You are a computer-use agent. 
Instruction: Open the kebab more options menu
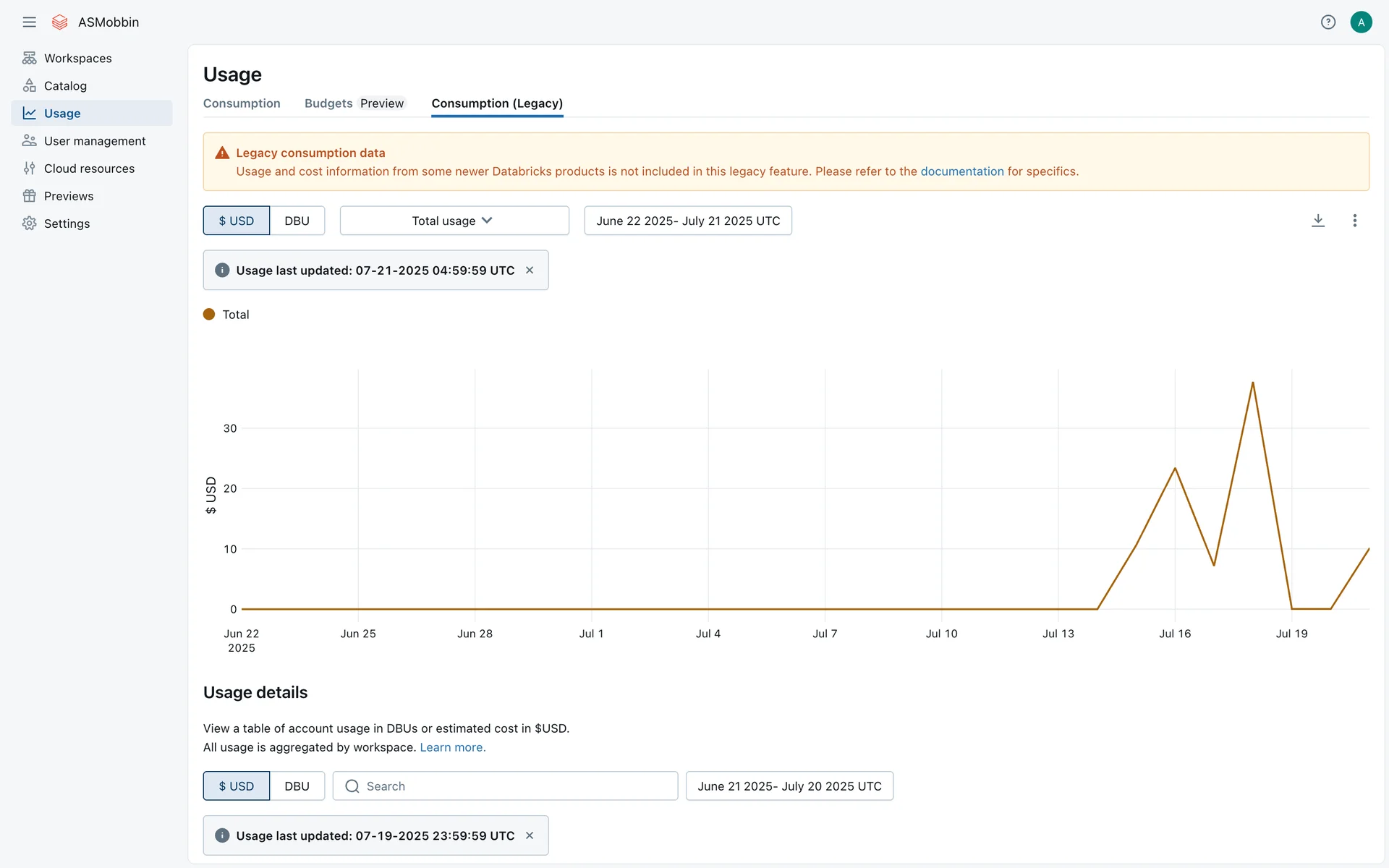[x=1354, y=221]
